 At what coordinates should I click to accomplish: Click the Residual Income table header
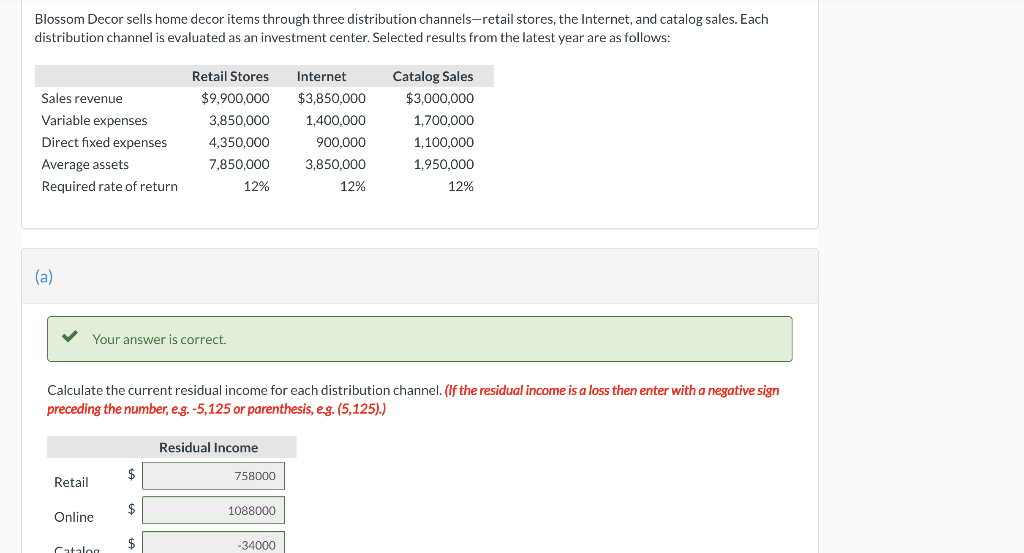click(x=208, y=448)
